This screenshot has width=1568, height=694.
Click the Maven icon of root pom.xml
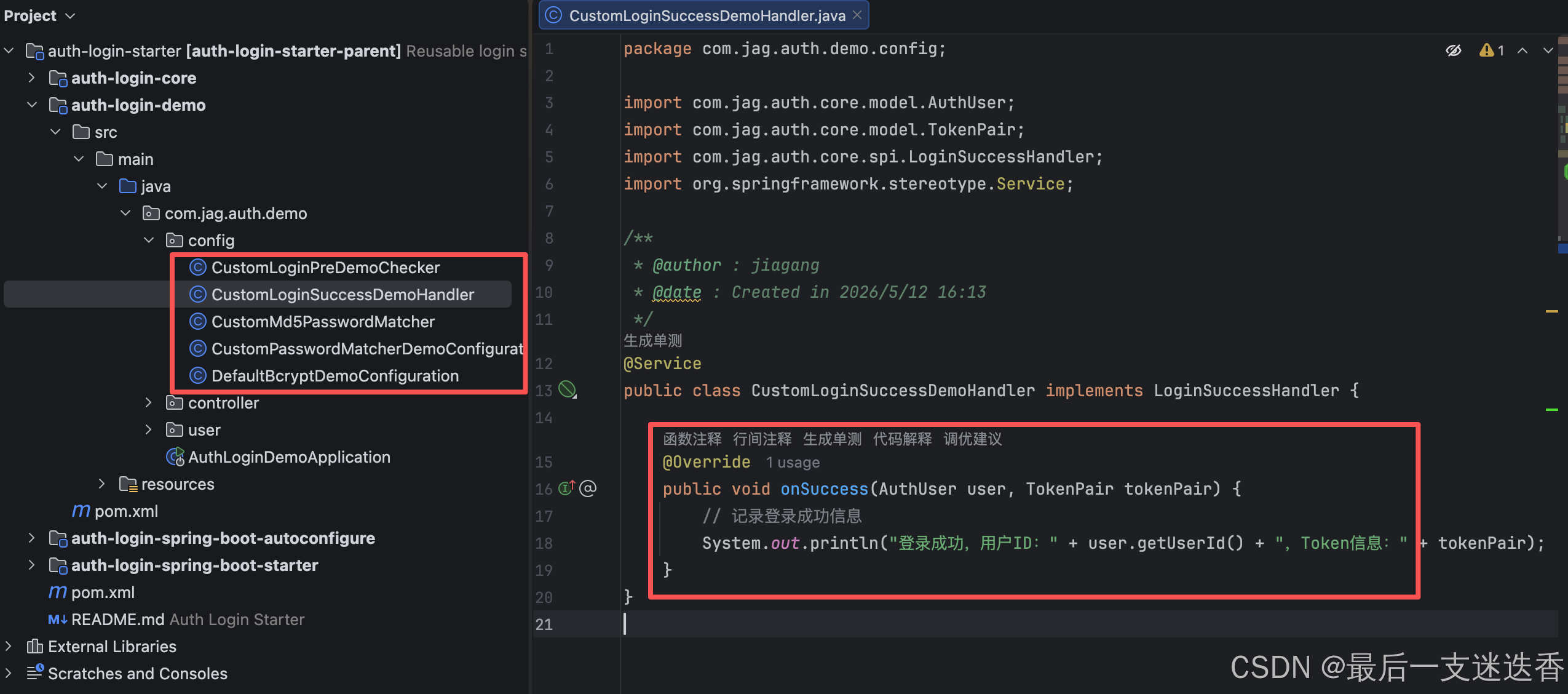point(58,592)
